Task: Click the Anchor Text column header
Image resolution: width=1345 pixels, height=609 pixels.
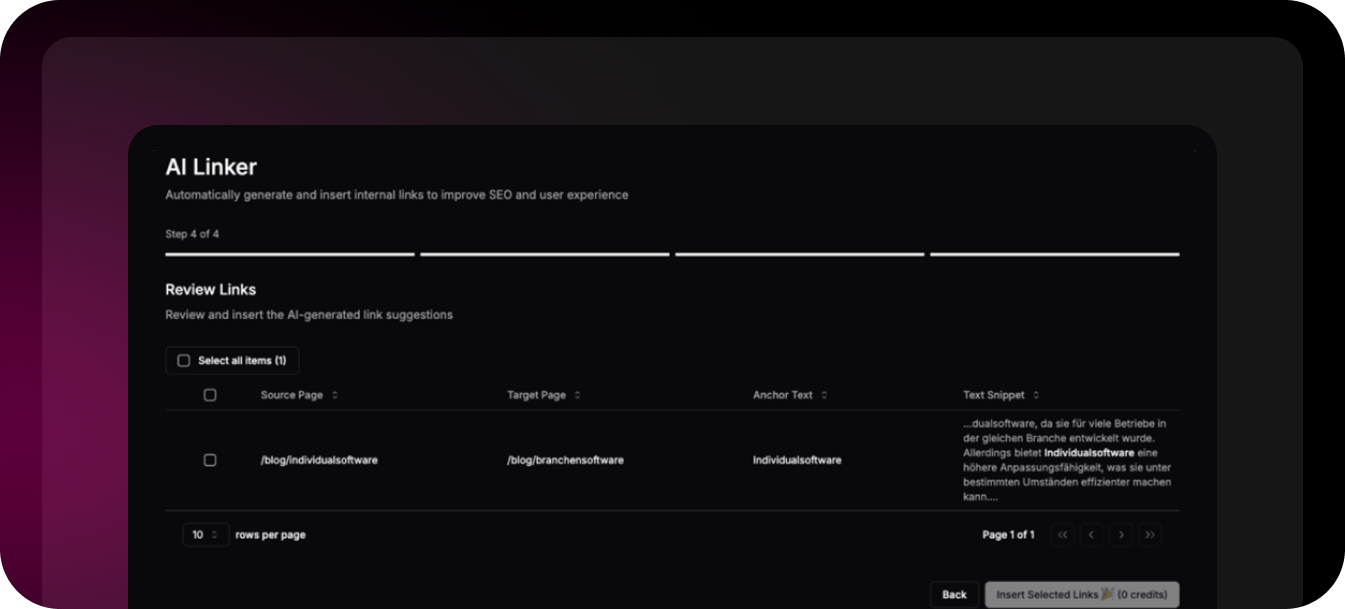Action: tap(783, 395)
